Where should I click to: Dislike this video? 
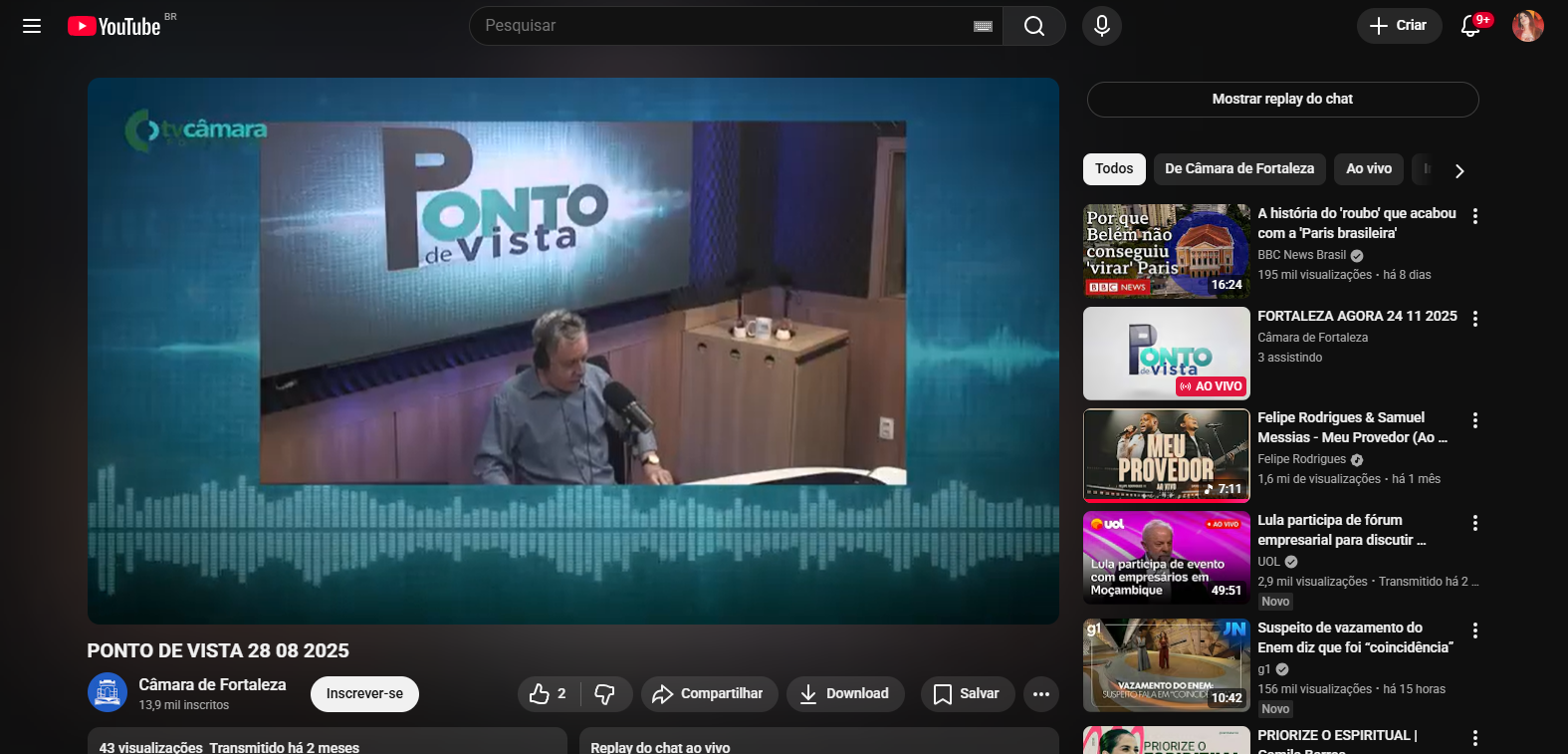[604, 694]
